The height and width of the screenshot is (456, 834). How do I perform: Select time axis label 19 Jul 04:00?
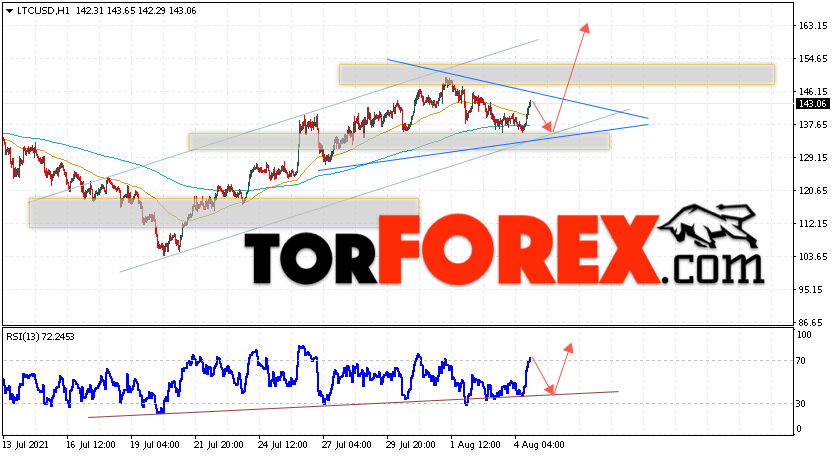click(x=155, y=444)
